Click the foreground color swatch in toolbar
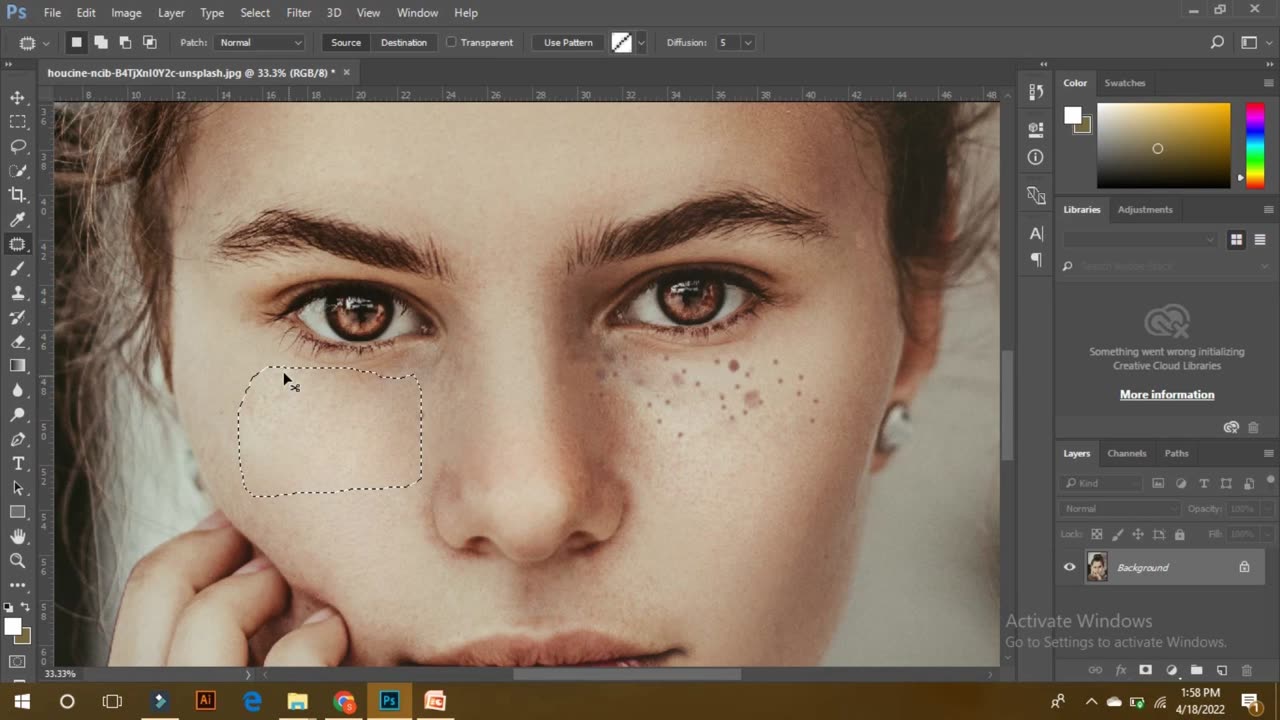Screen dimensions: 1280x720 click(x=12, y=627)
